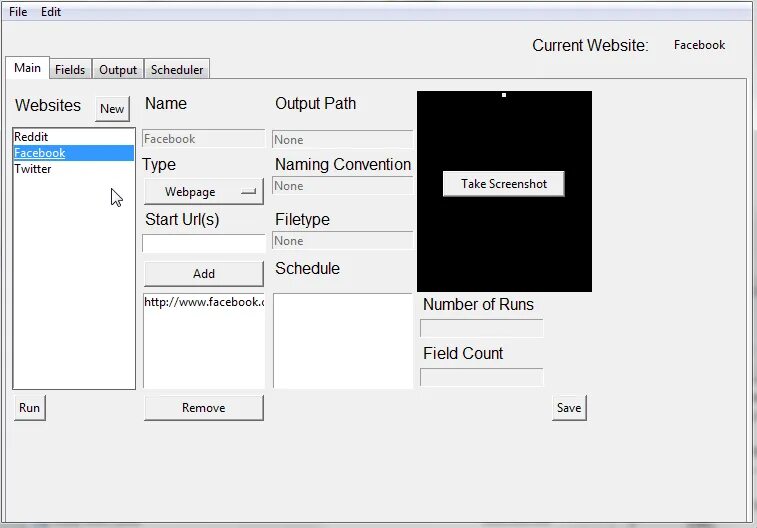This screenshot has height=528, width=757.
Task: Click the Field Count field
Action: 482,377
